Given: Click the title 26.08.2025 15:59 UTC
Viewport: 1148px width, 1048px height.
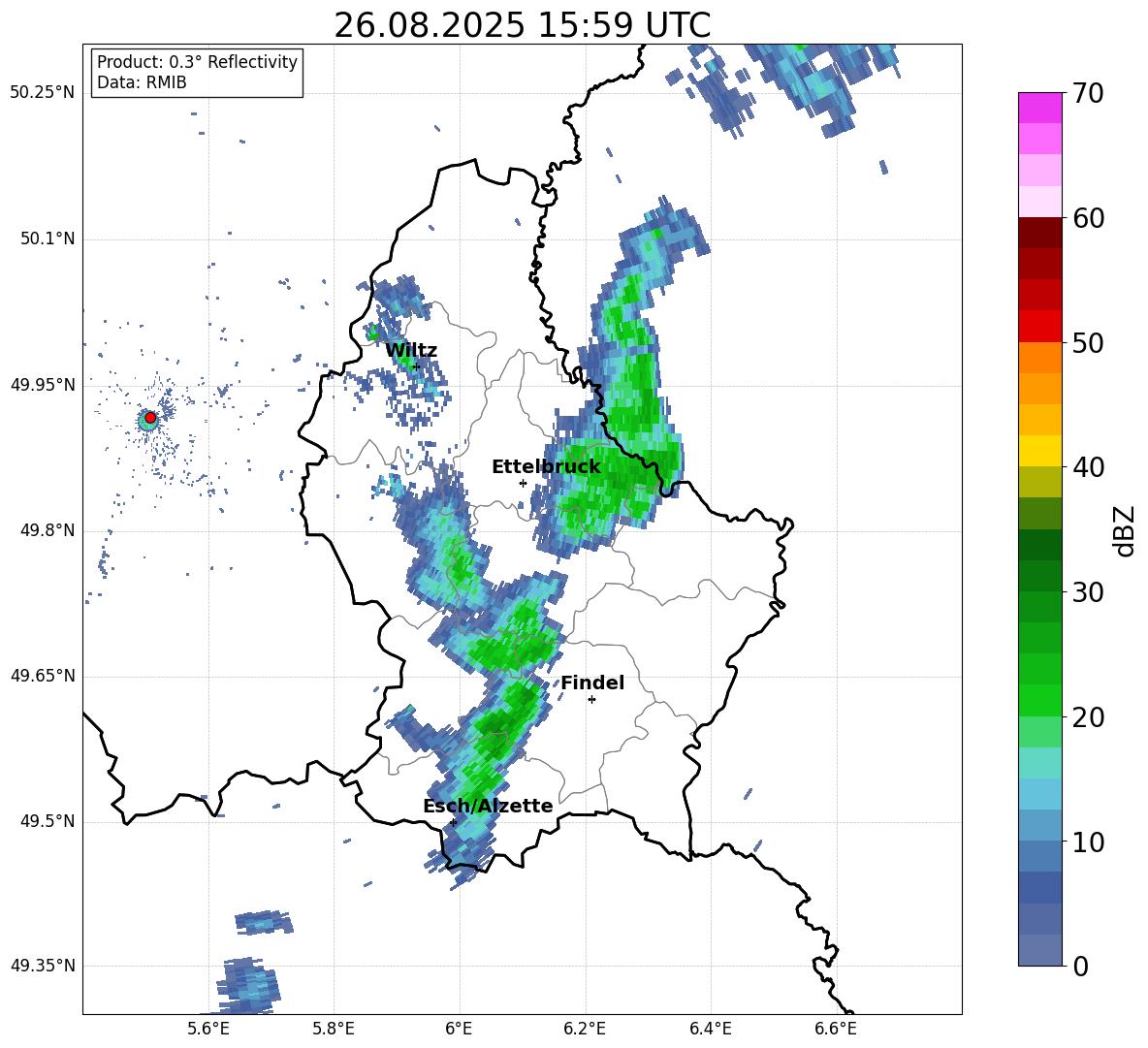Looking at the screenshot, I should click(522, 25).
